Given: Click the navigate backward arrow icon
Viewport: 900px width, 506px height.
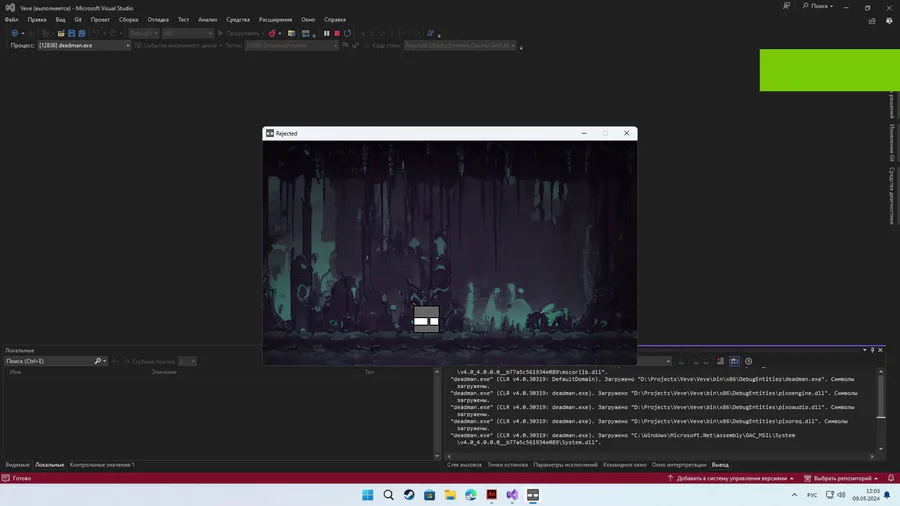Looking at the screenshot, I should (15, 33).
